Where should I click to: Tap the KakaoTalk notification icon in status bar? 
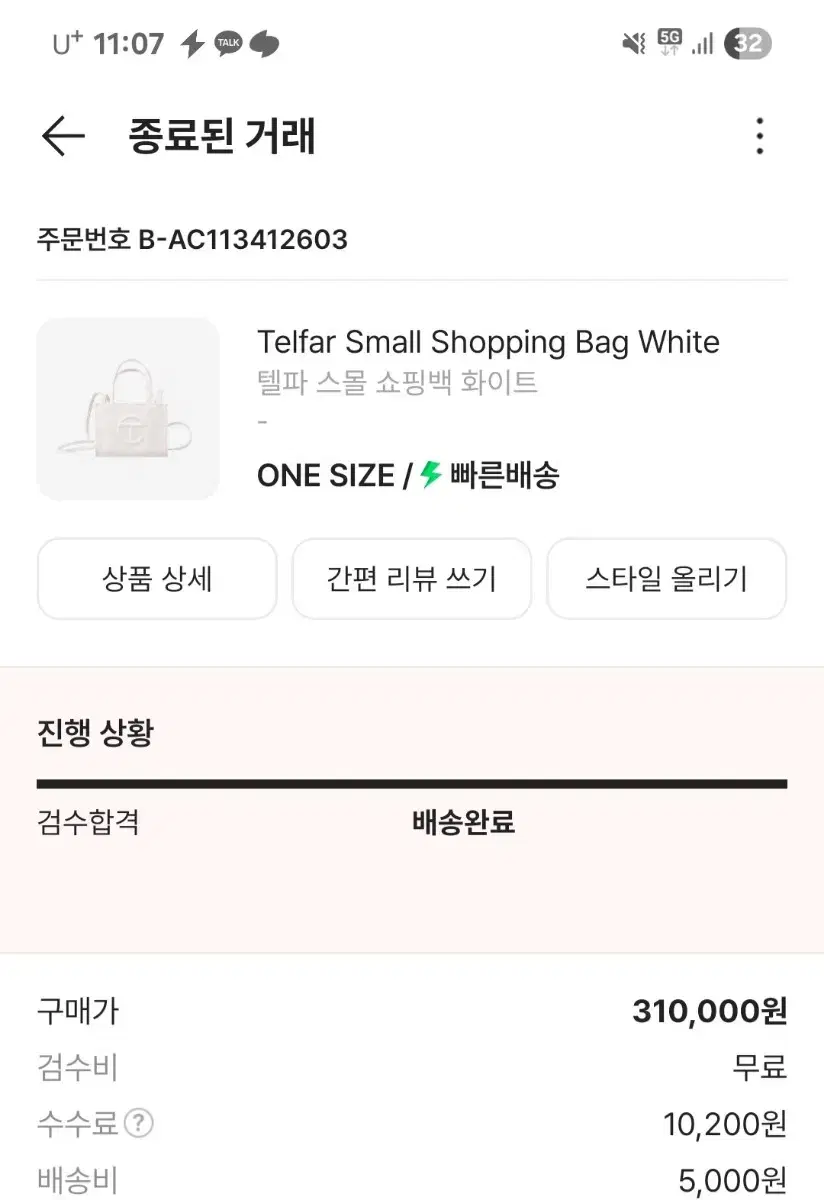[x=228, y=43]
